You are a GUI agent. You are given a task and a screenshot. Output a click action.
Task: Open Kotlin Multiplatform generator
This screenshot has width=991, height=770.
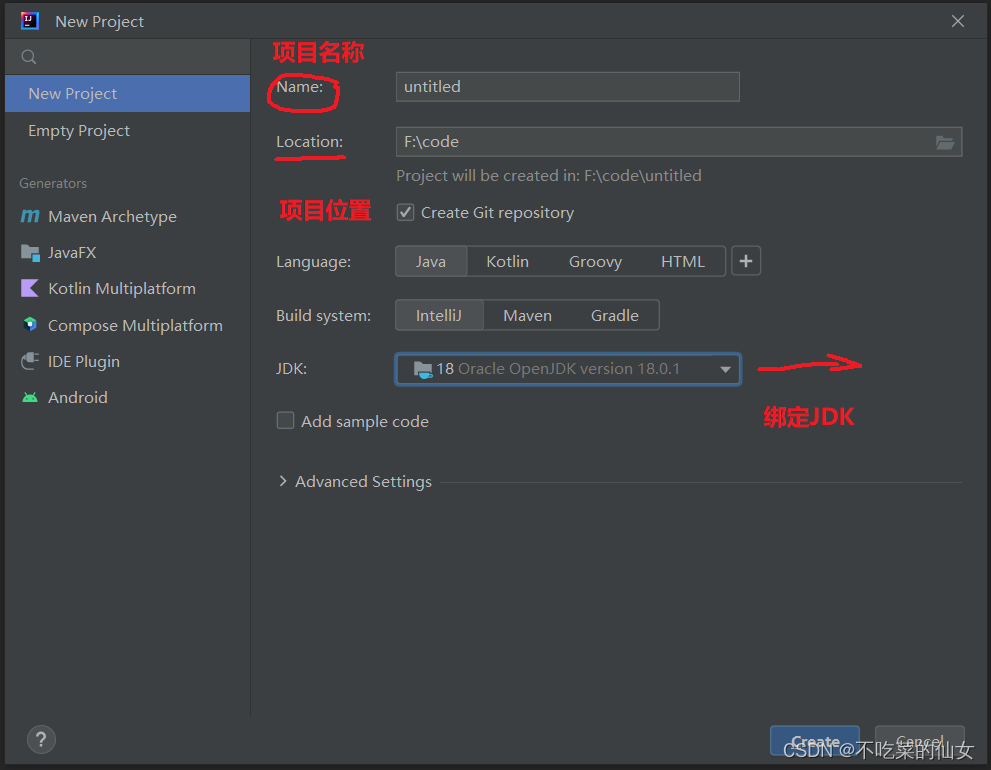click(x=128, y=288)
